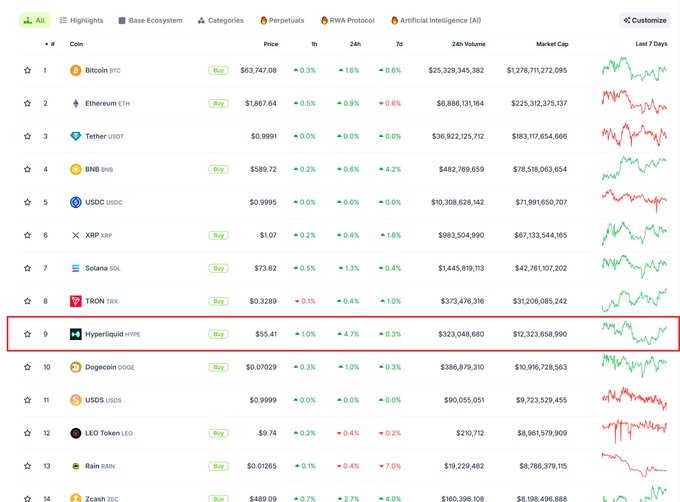Screen dimensions: 680x502
Task: Select the Perpetuals tab
Action: coord(282,20)
